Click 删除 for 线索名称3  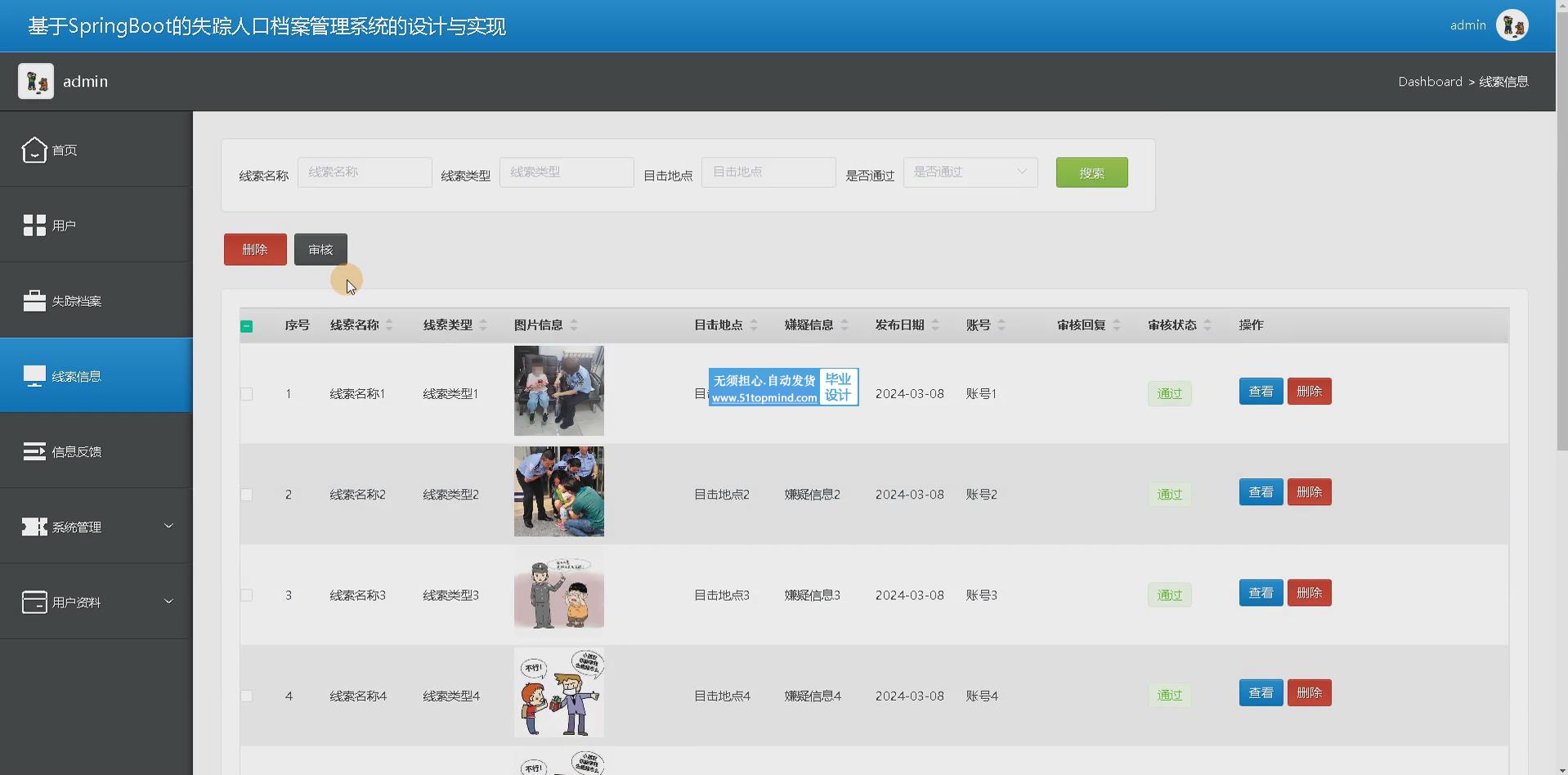coord(1309,593)
